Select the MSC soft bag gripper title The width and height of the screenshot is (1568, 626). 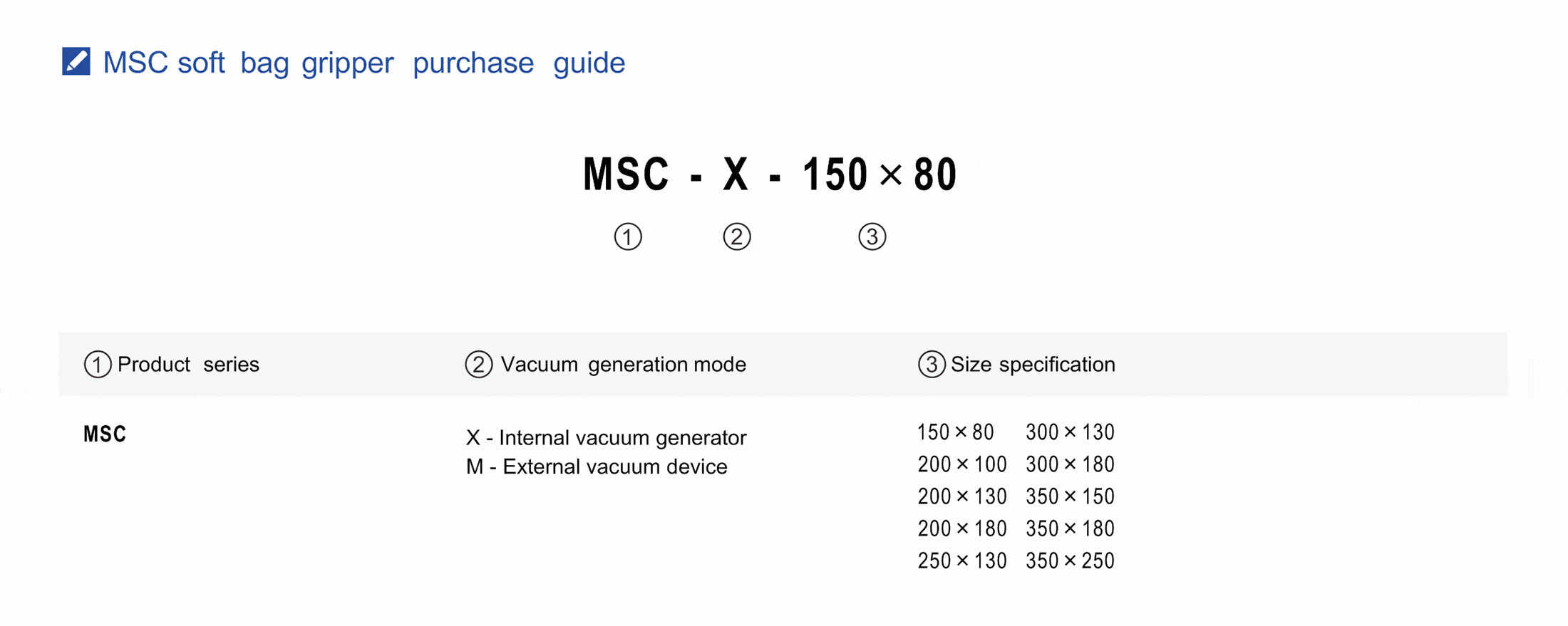click(363, 63)
